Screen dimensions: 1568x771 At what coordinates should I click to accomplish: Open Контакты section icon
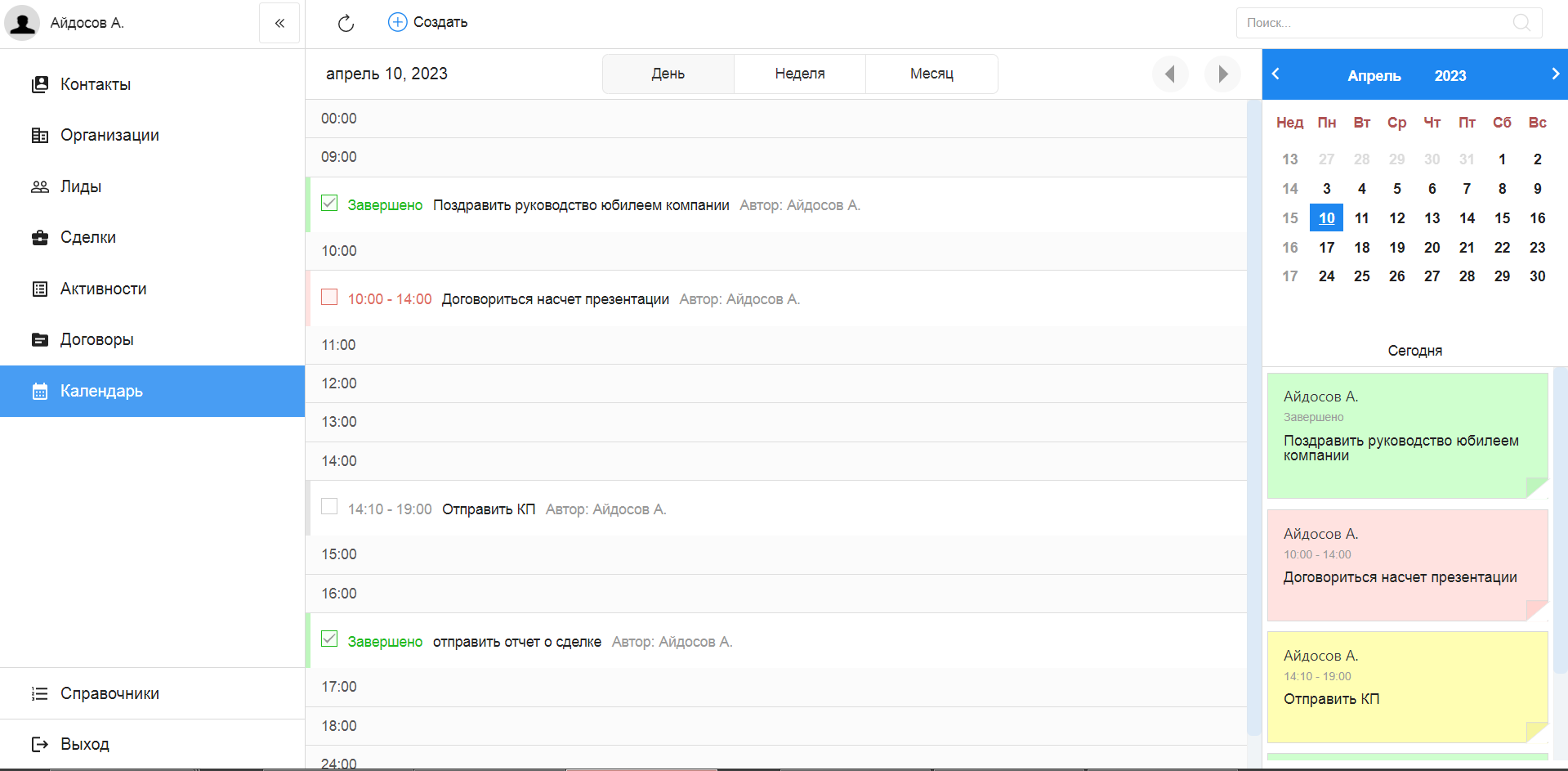tap(39, 84)
